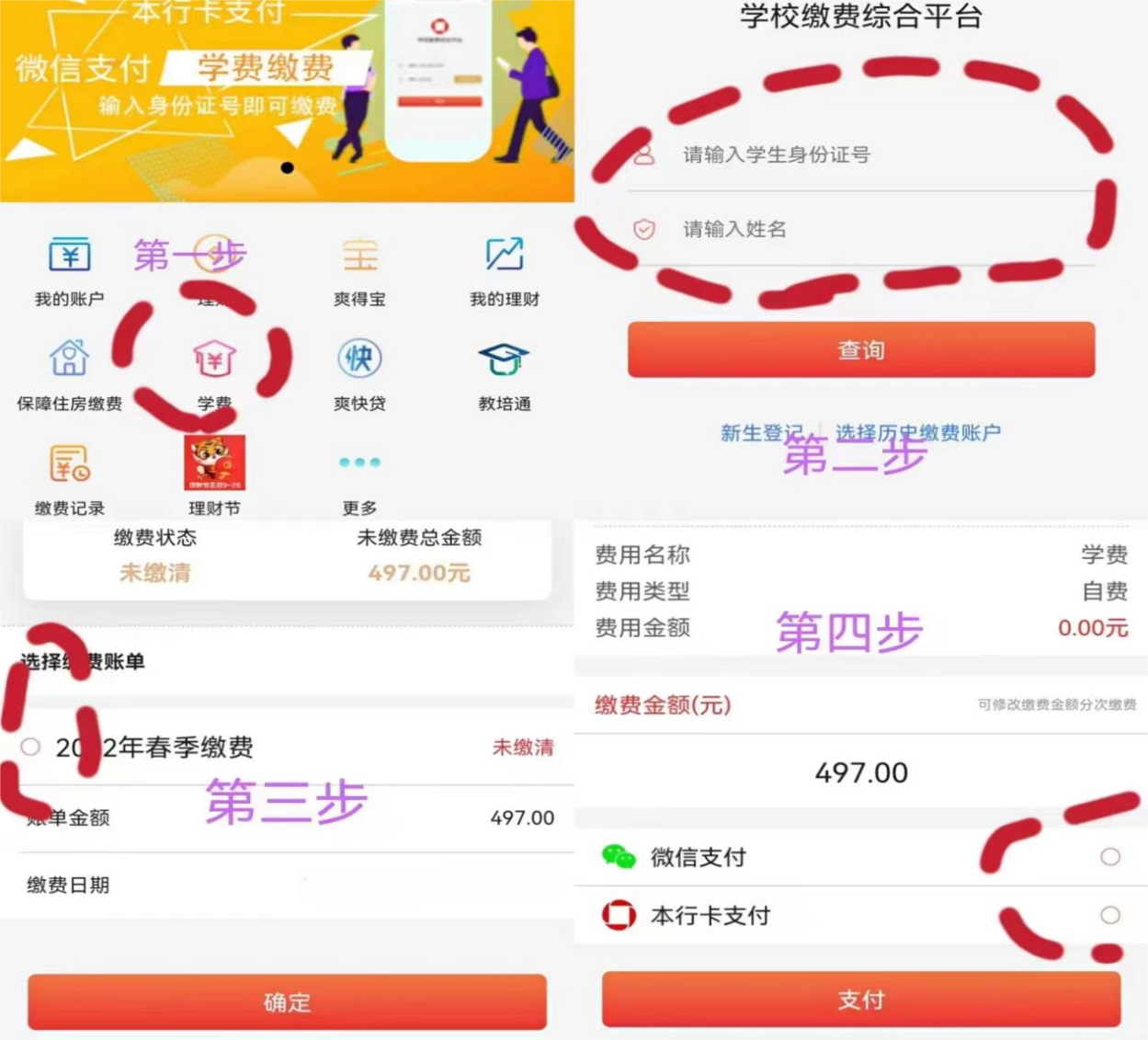
Task: Select the 2022年春季缴费 radio button
Action: point(30,747)
